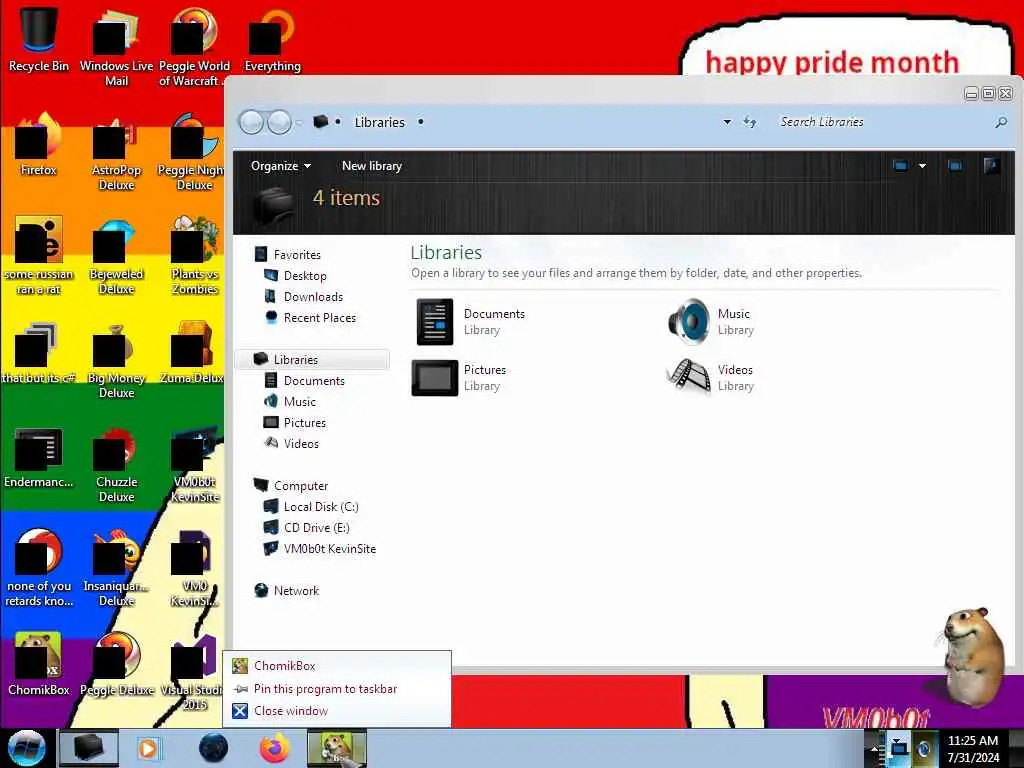Open ChomikBox desktop shortcut
Image resolution: width=1024 pixels, height=768 pixels.
point(39,664)
